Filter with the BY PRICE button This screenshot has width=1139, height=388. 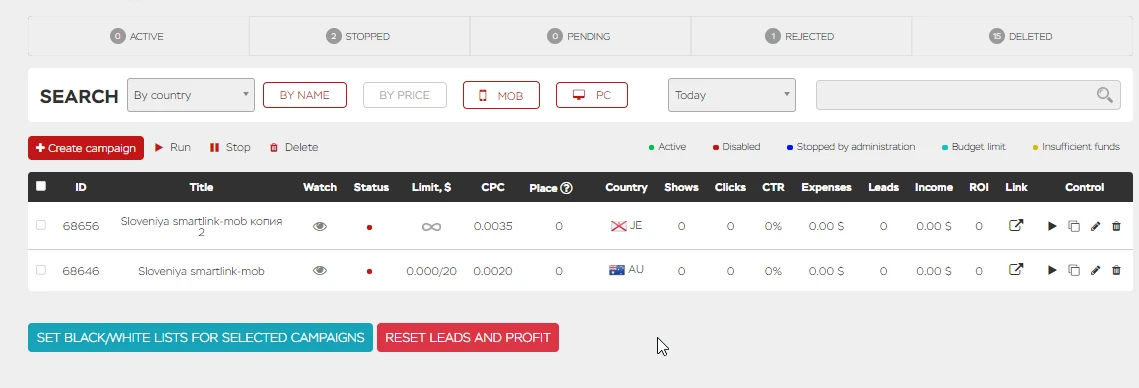pos(405,95)
